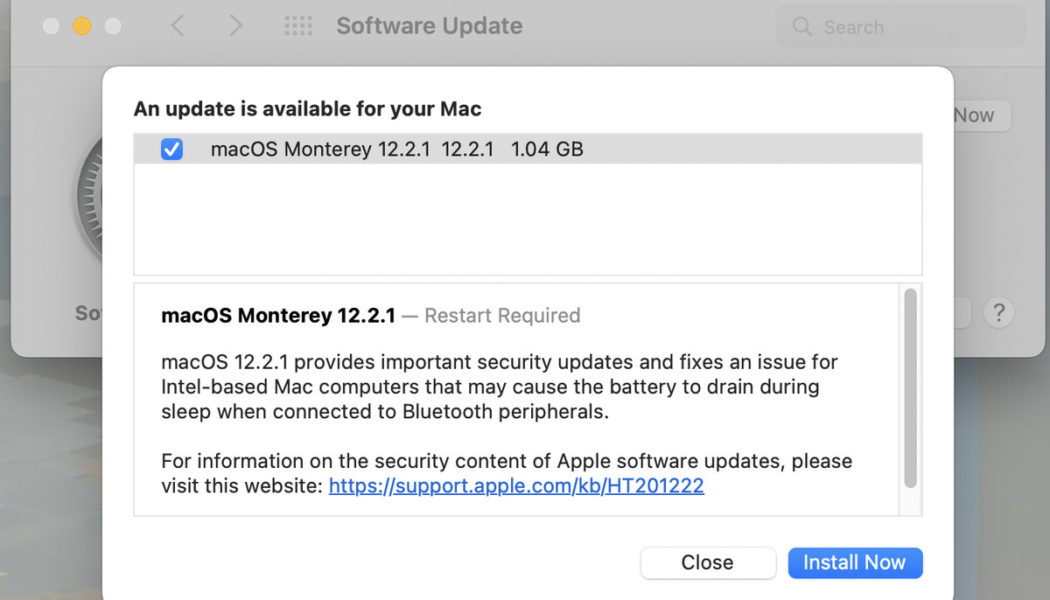Click the Software Update window title
The height and width of the screenshot is (600, 1050).
tap(429, 25)
